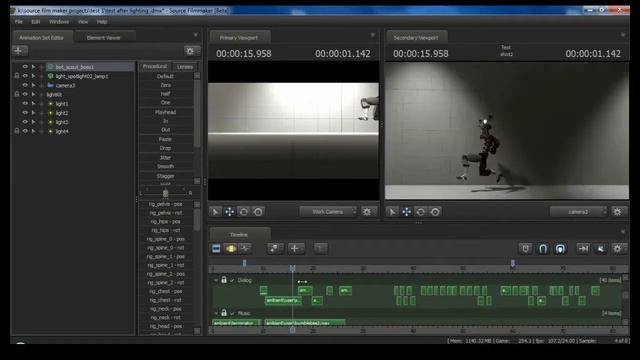Toggle the lock on the Dialog track
The height and width of the screenshot is (360, 640).
coord(224,280)
